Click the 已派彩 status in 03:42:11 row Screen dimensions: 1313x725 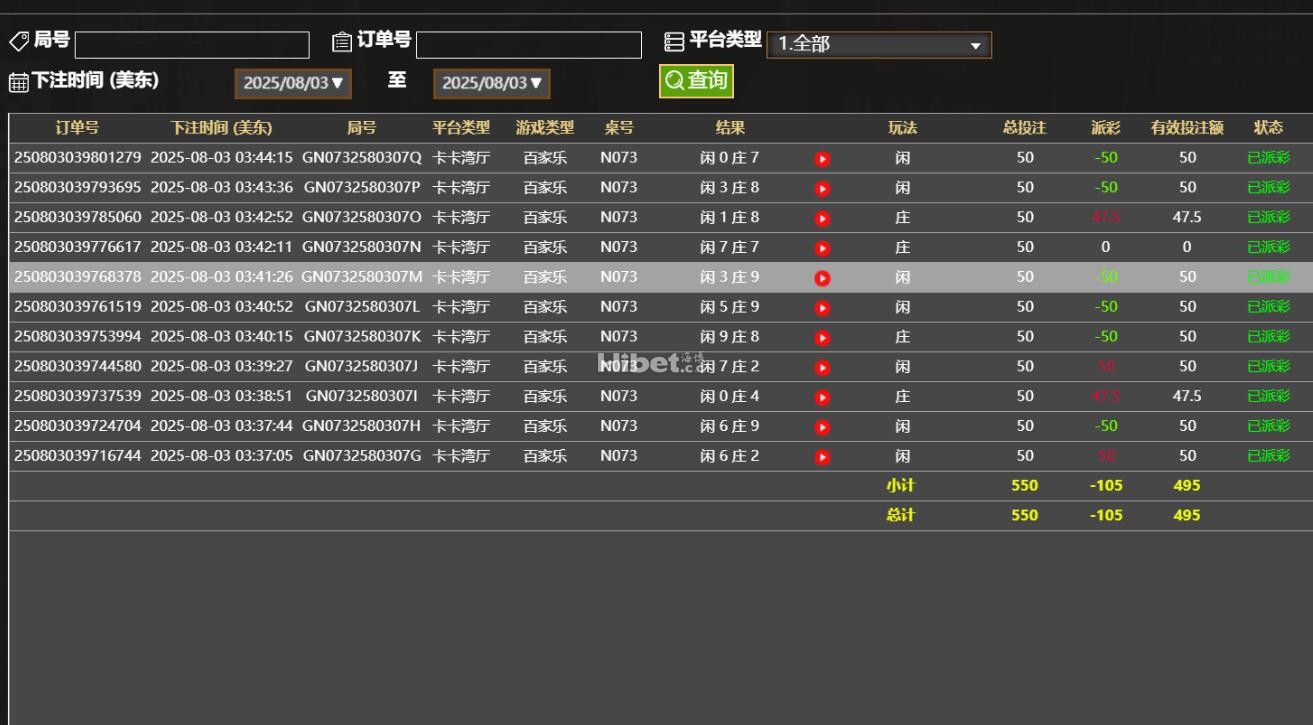coord(1268,247)
